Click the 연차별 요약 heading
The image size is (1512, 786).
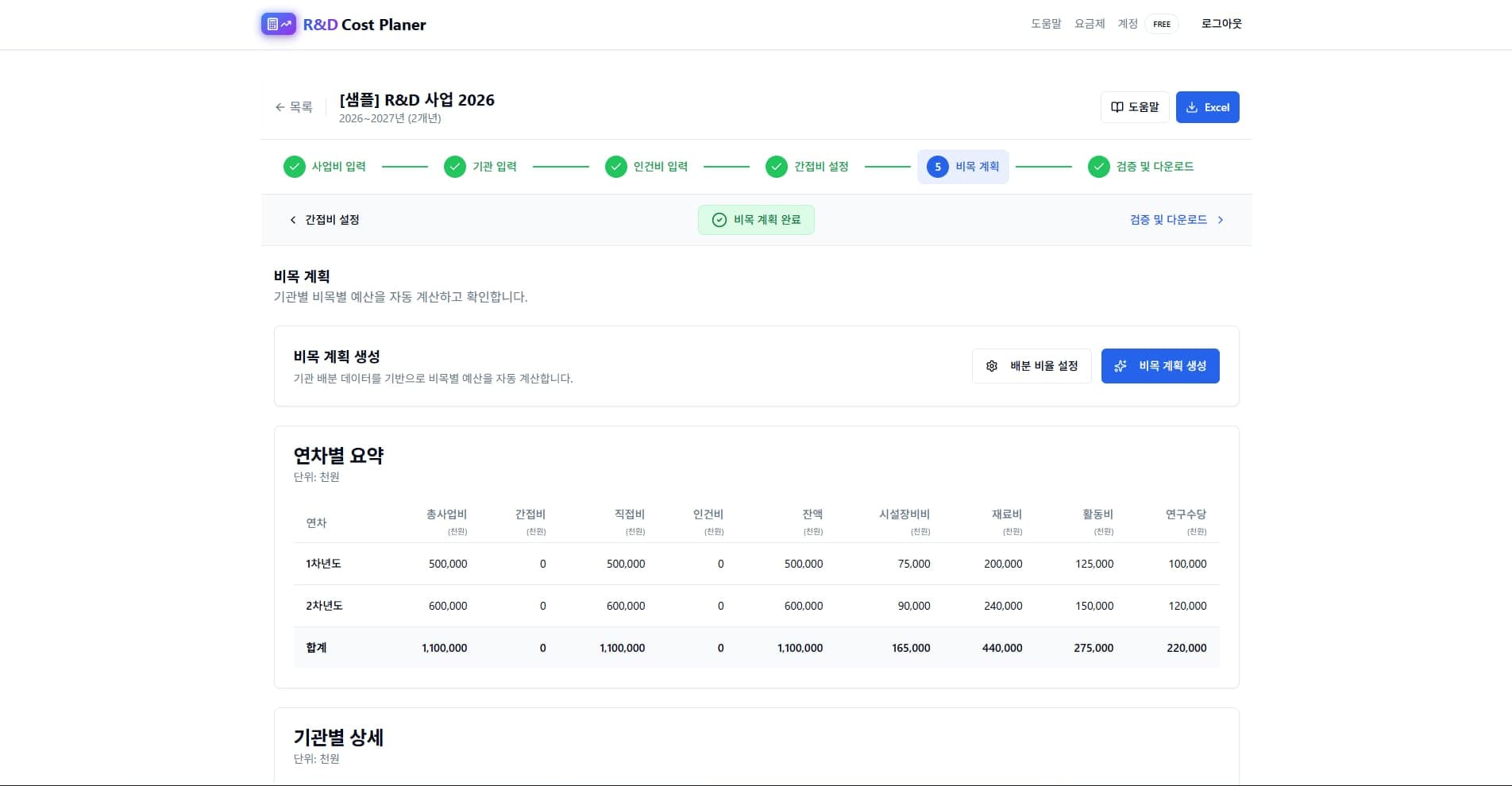point(338,456)
